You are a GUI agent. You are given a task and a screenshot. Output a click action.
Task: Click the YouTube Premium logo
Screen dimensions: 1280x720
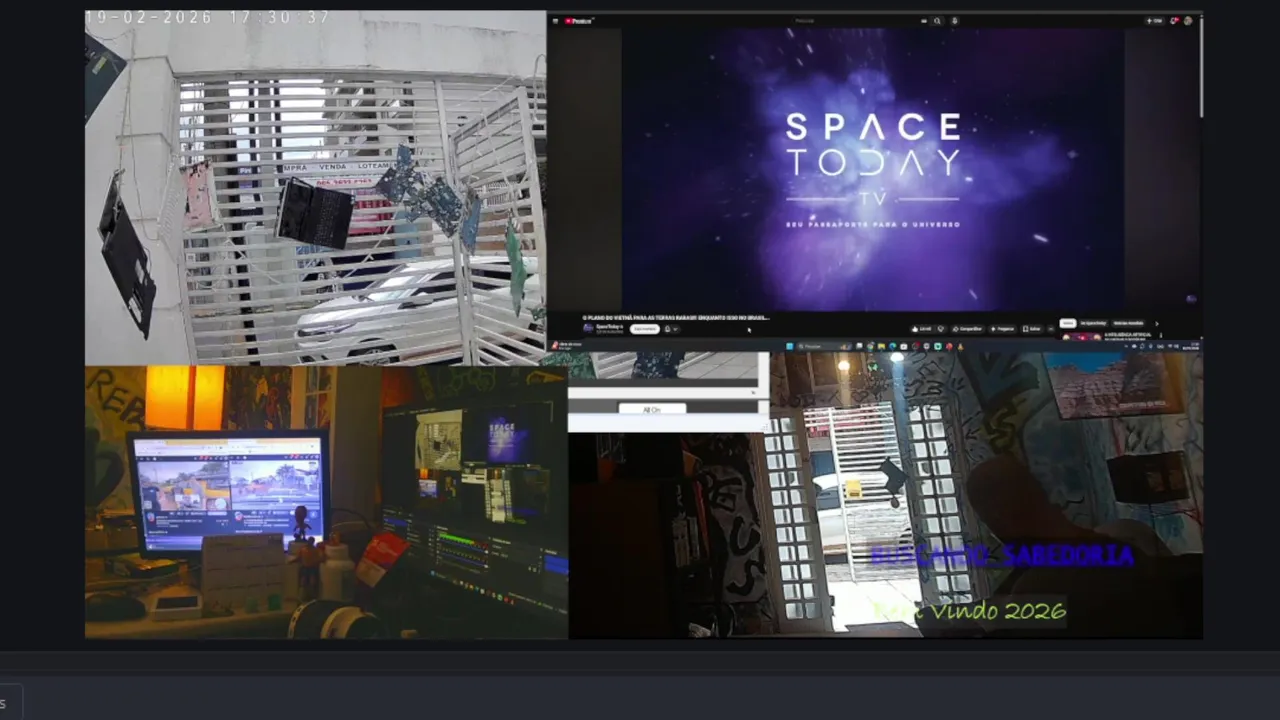coord(578,20)
